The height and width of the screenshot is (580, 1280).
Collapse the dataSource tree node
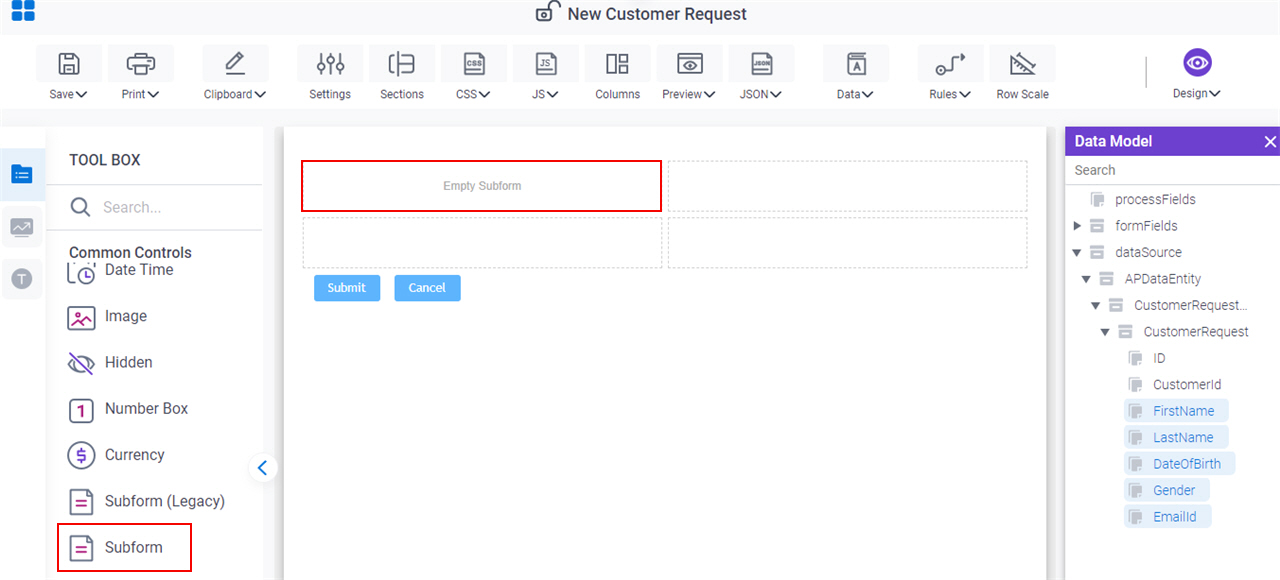click(x=1077, y=252)
